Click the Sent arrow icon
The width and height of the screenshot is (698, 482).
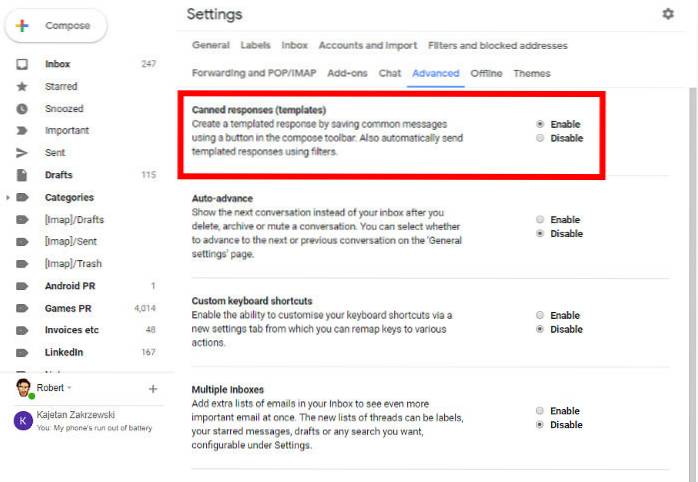pos(22,153)
